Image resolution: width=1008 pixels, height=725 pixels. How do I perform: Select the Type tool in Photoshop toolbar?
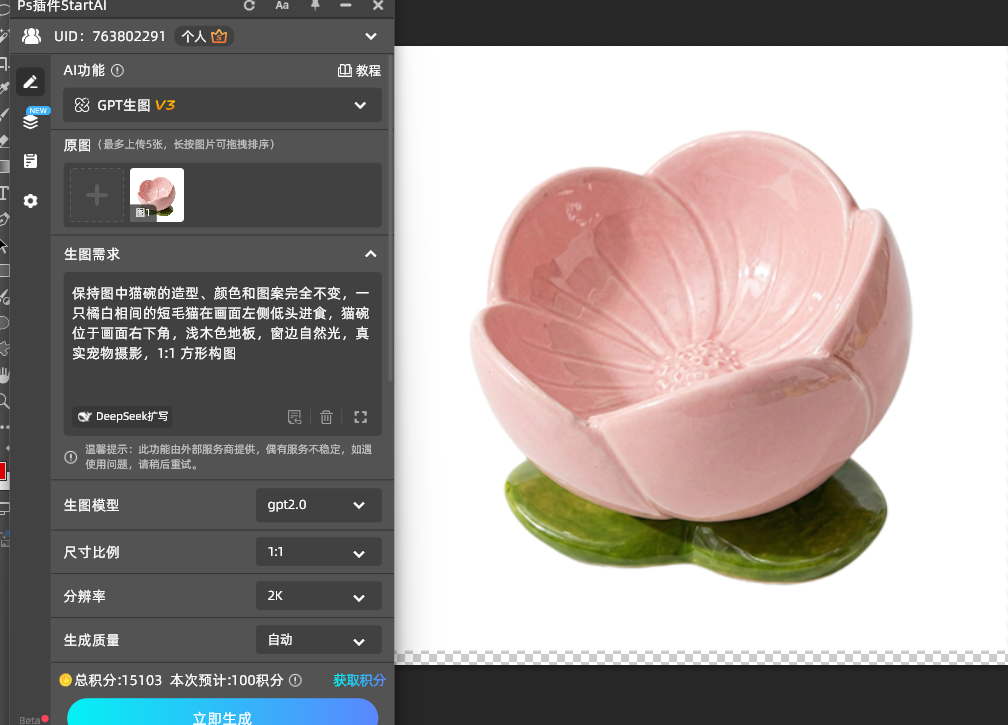pos(4,193)
